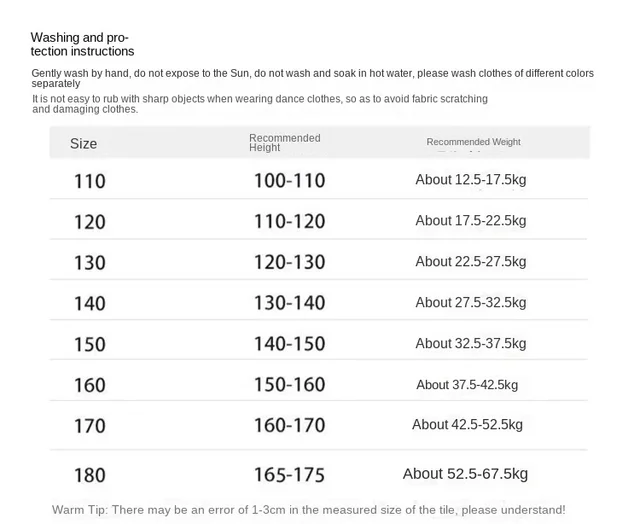Click the "Washing and protection instructions" heading

click(82, 44)
